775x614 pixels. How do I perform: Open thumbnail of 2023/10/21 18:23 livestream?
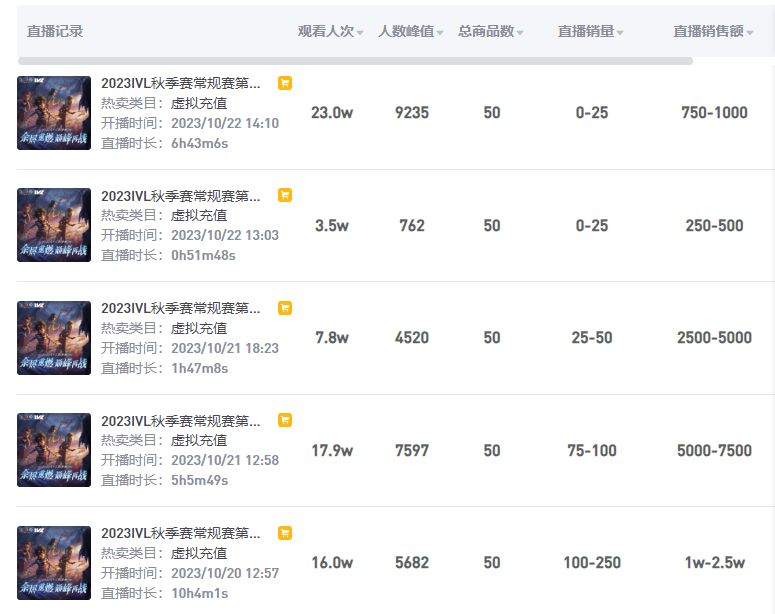pyautogui.click(x=54, y=338)
